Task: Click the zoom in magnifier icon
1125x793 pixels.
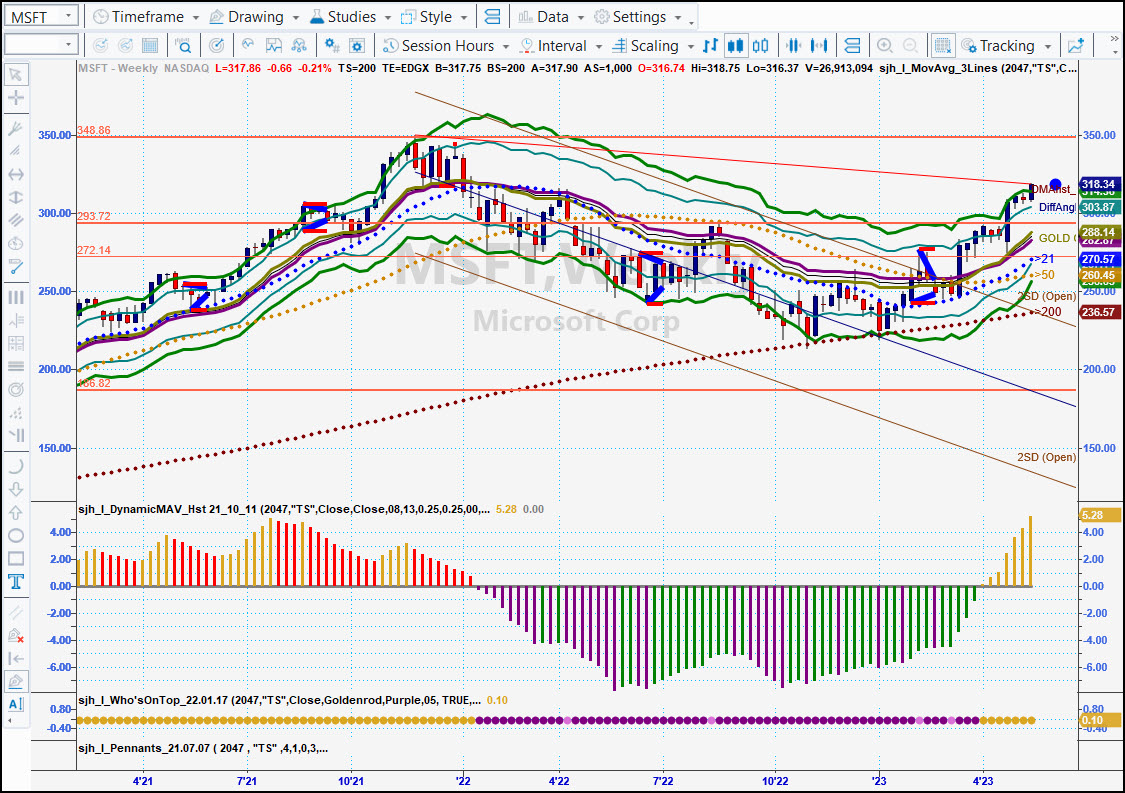Action: [885, 46]
